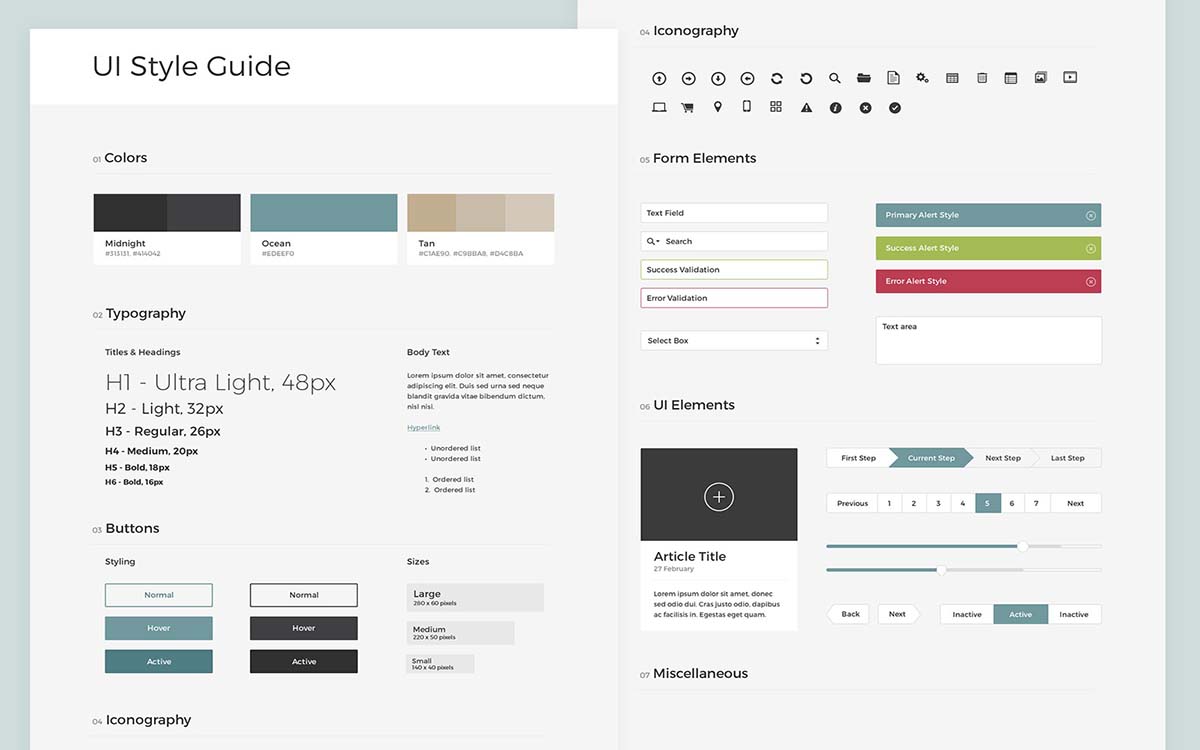Click the video play screen icon

click(1070, 77)
